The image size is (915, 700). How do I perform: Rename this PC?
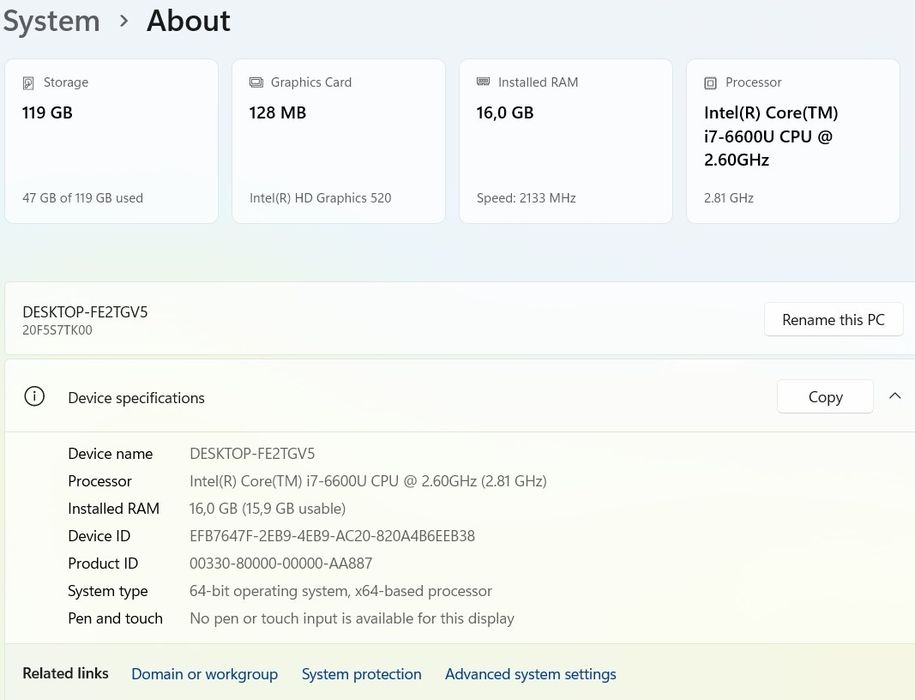tap(833, 320)
